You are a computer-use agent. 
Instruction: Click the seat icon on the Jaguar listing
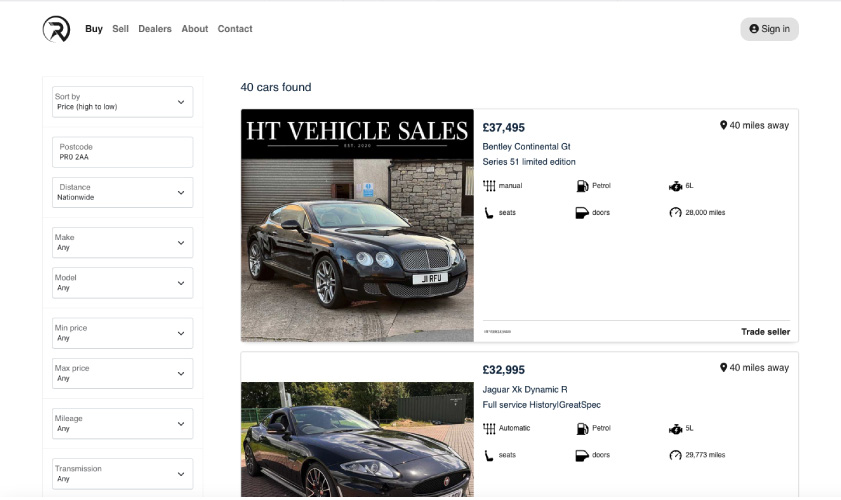489,455
